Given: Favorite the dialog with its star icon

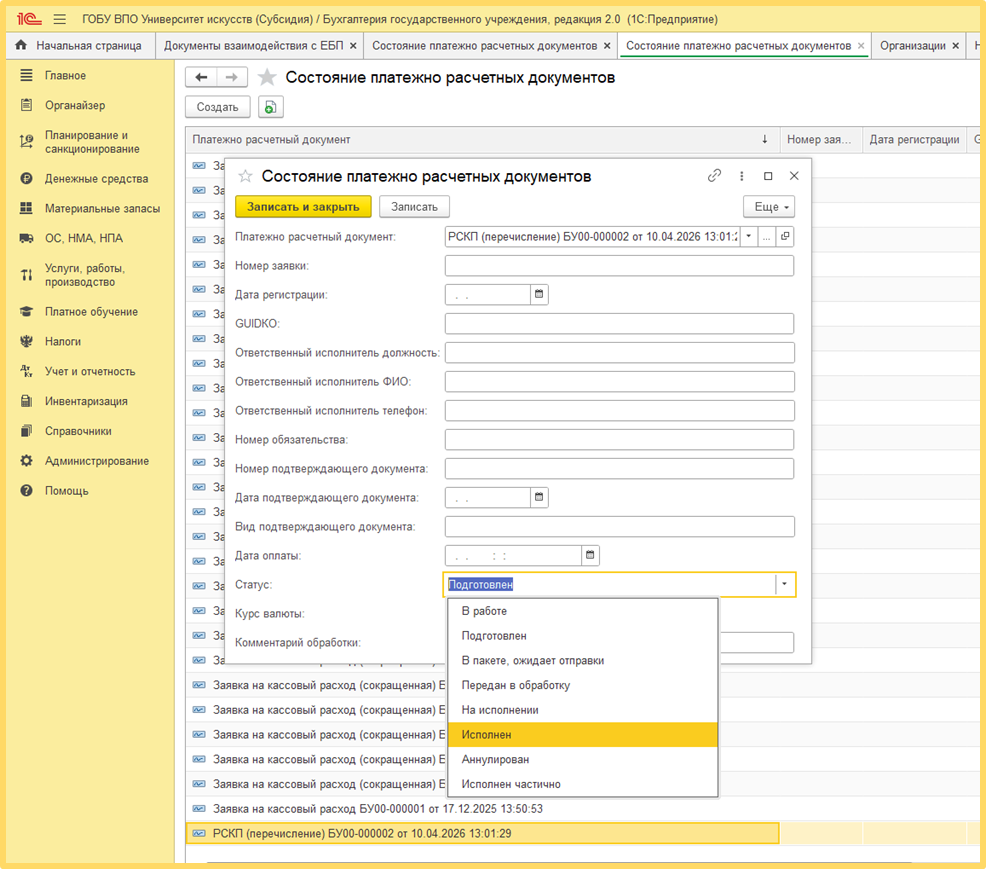Looking at the screenshot, I should [x=245, y=176].
